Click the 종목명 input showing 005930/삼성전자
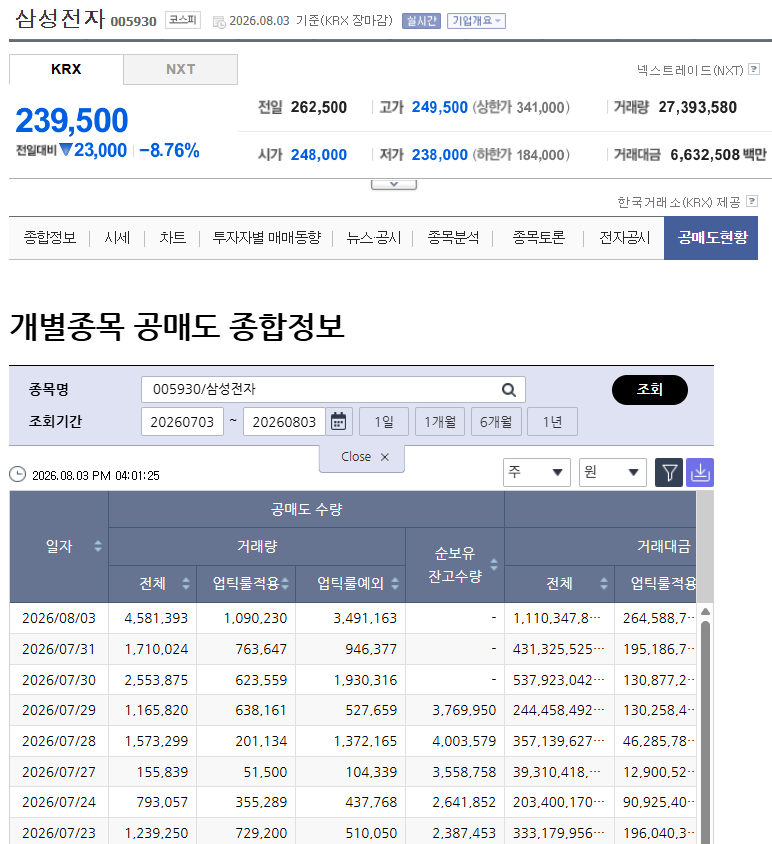The width and height of the screenshot is (772, 844). click(x=333, y=390)
